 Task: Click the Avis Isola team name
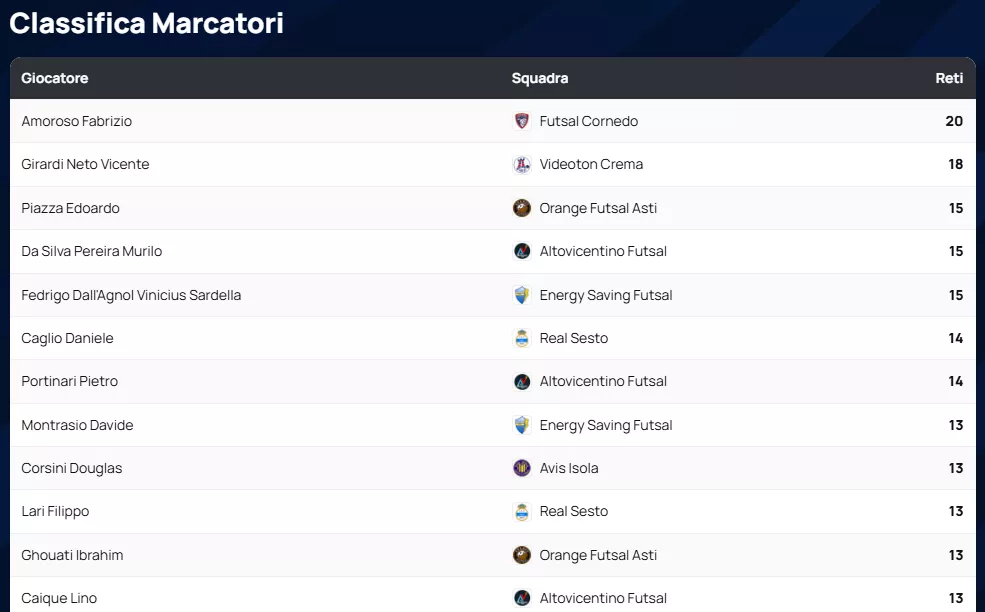pyautogui.click(x=569, y=468)
